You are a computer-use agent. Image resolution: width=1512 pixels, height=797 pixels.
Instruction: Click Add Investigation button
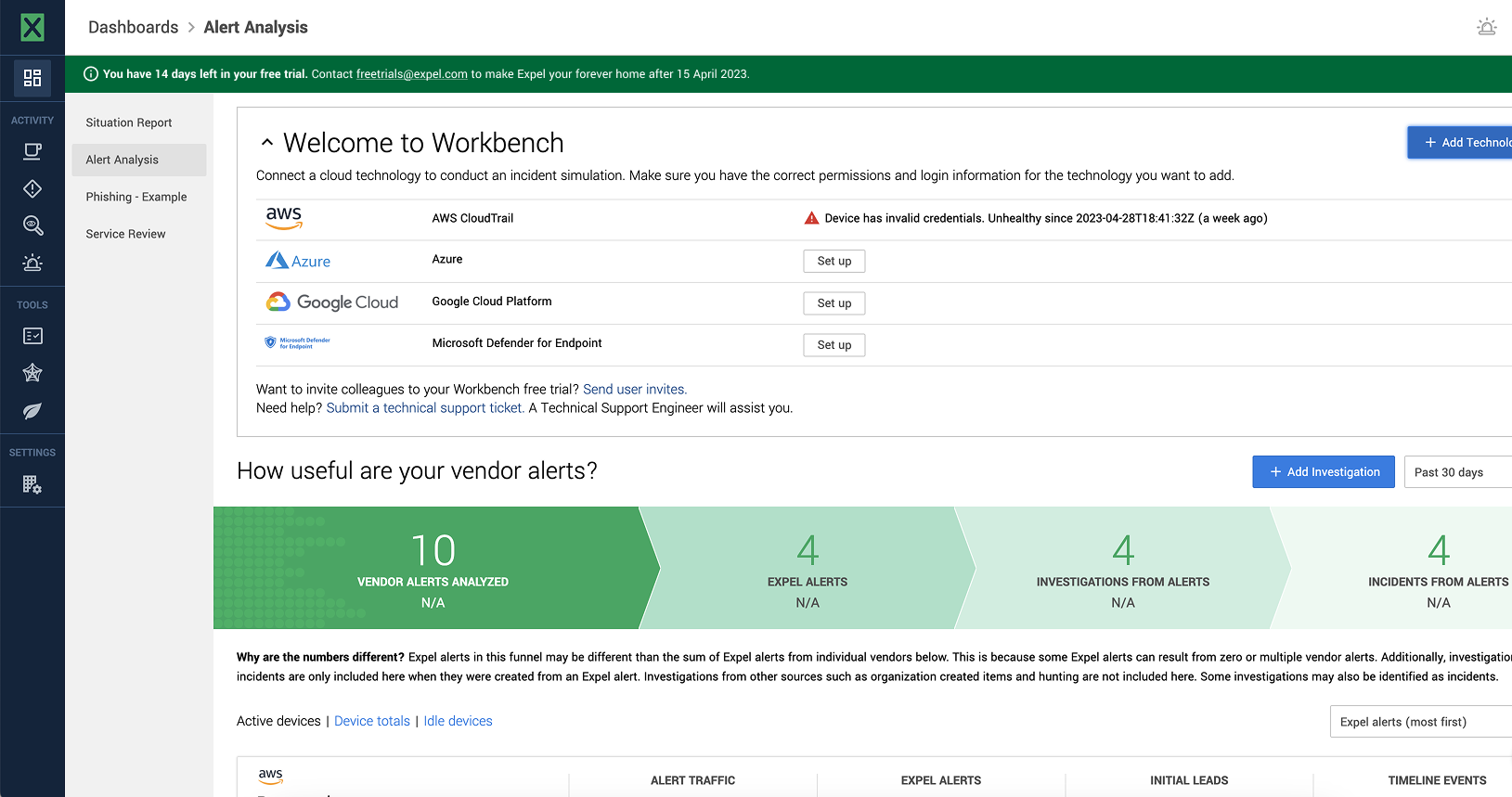1324,472
